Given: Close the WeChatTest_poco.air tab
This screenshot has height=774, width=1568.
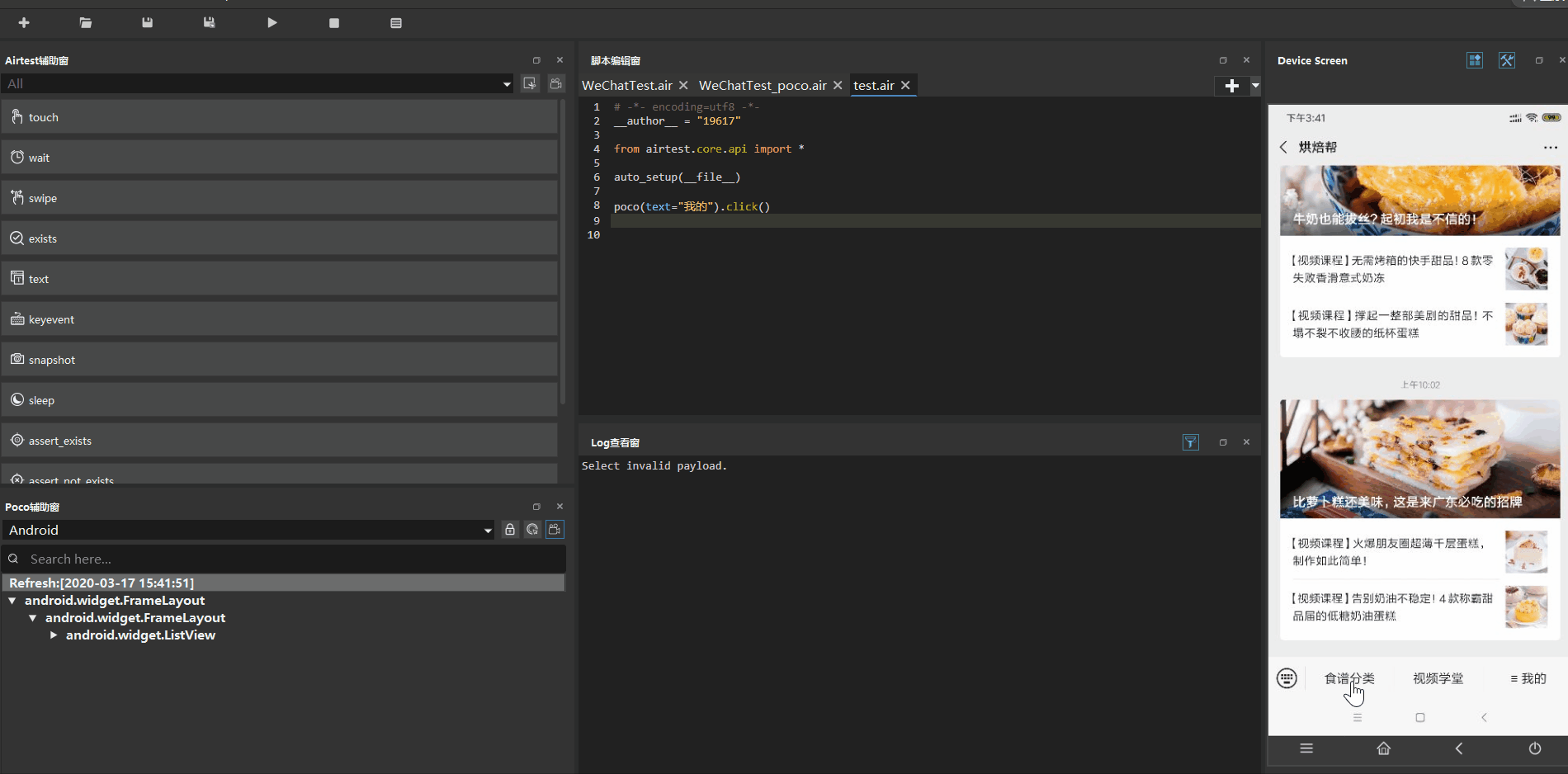Looking at the screenshot, I should point(838,86).
